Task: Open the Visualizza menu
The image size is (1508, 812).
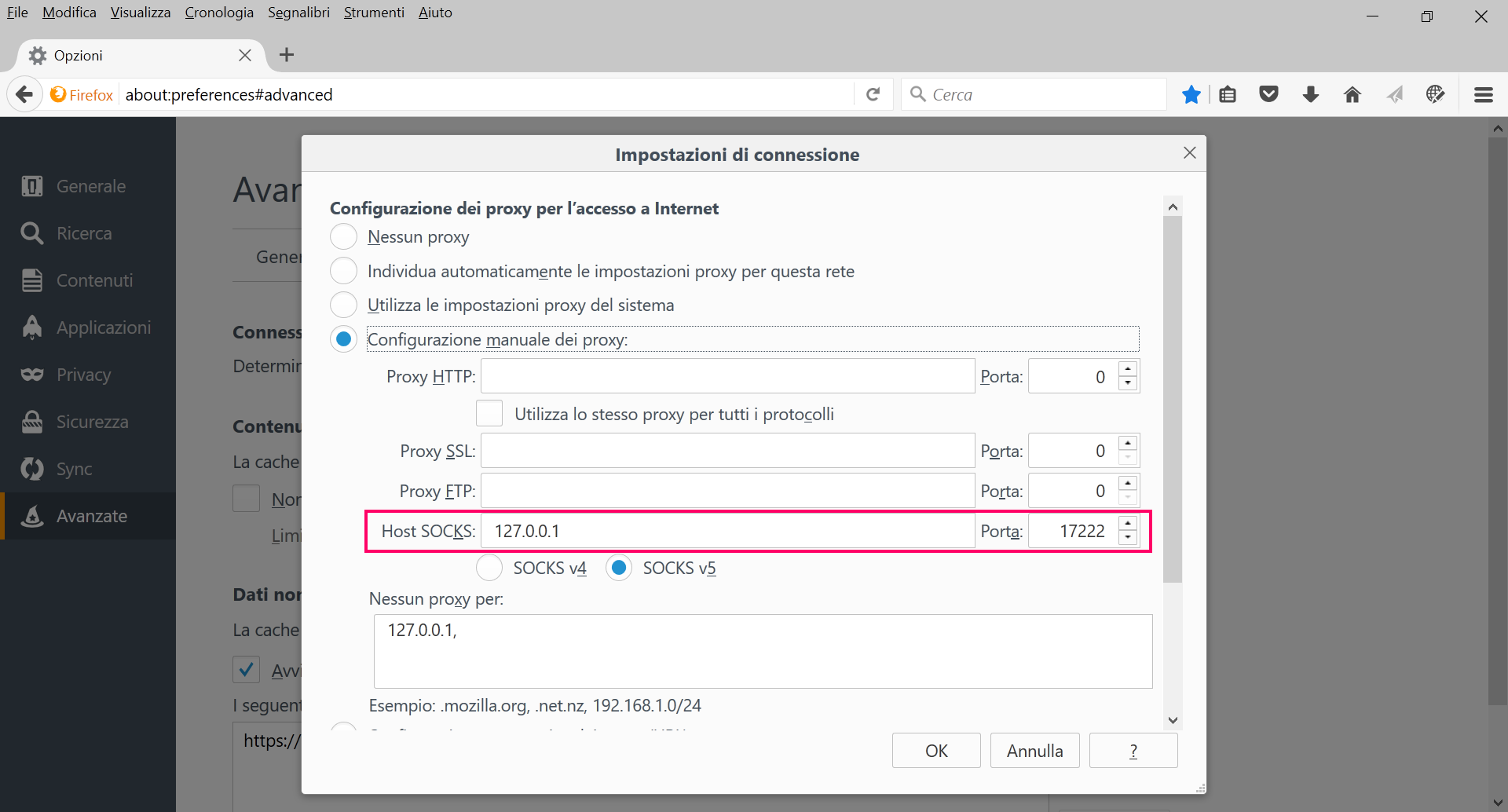Action: (141, 13)
